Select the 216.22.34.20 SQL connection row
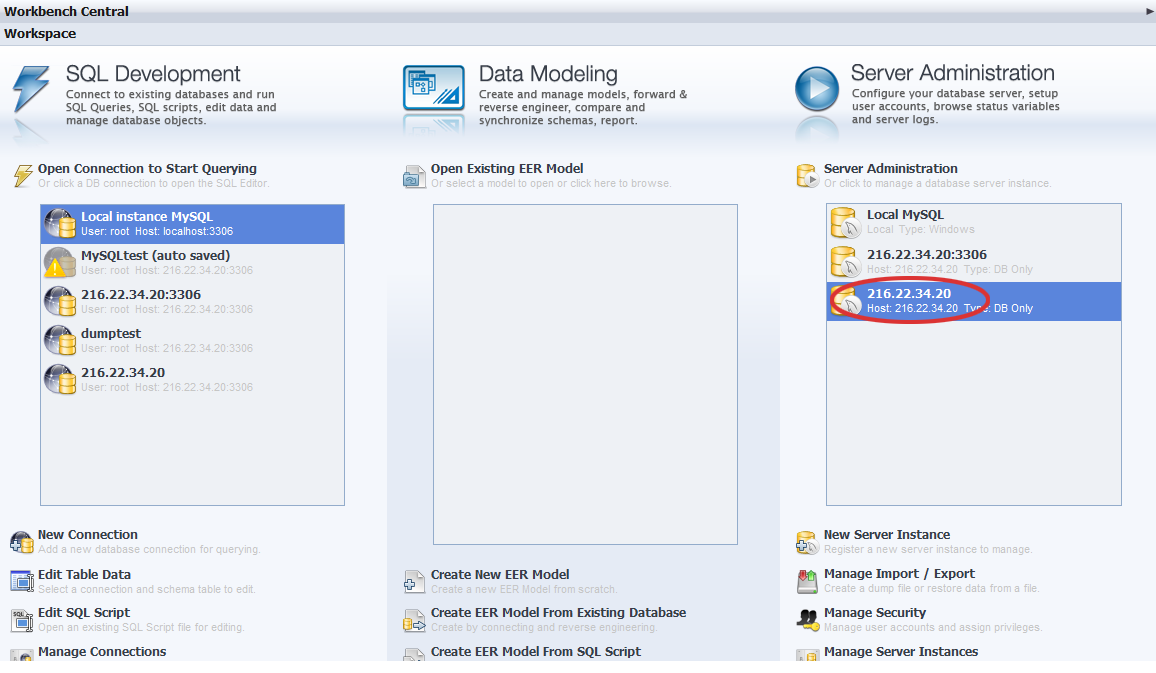This screenshot has width=1156, height=673. pos(192,380)
